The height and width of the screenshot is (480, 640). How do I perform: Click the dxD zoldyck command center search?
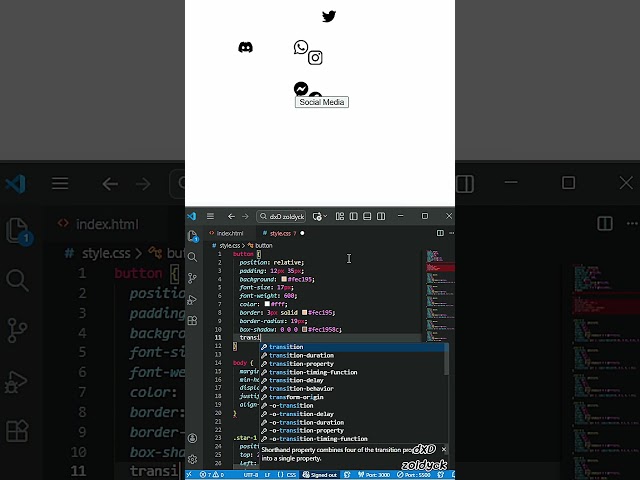281,216
